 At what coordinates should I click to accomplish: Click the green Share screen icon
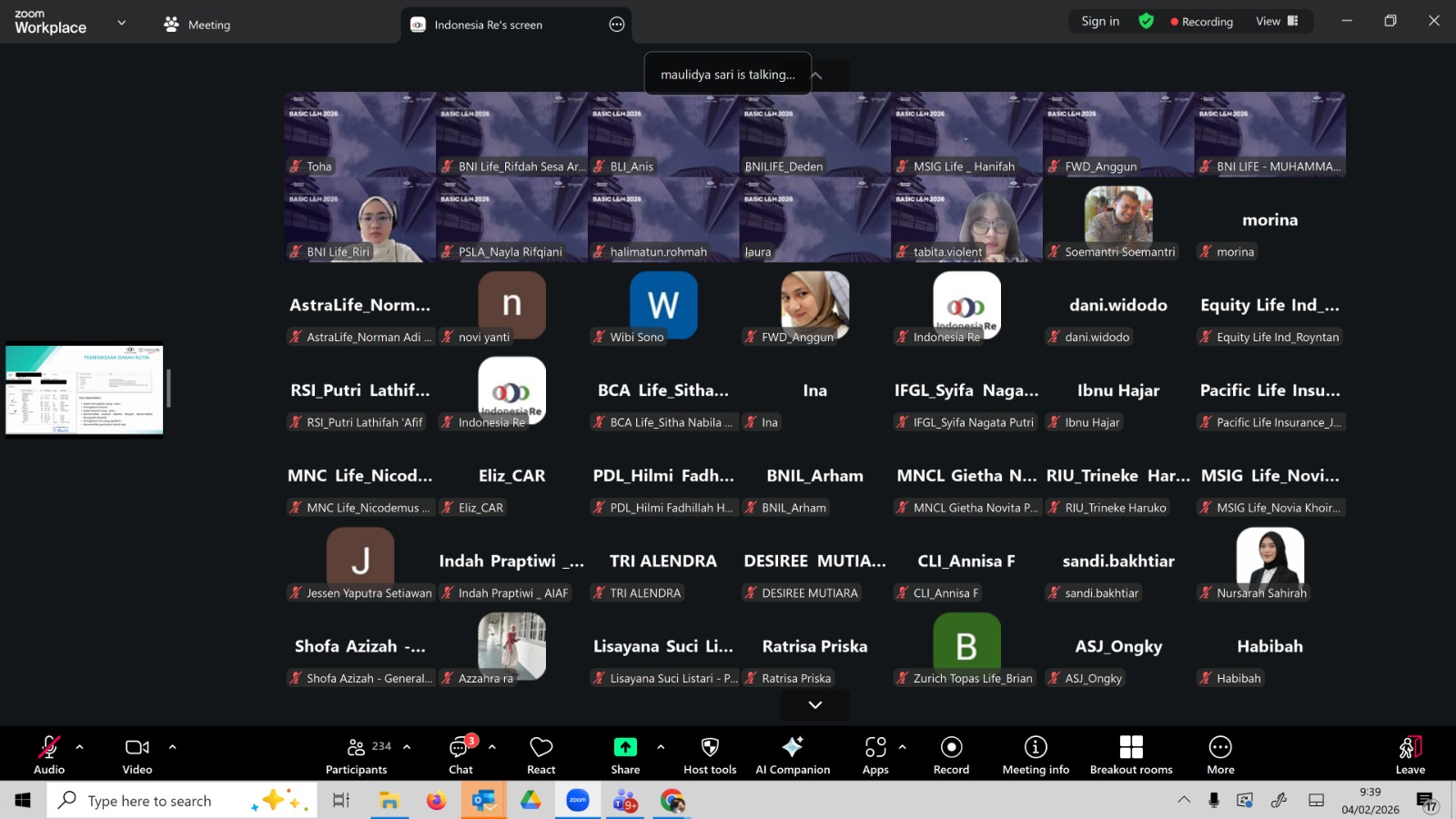(625, 747)
